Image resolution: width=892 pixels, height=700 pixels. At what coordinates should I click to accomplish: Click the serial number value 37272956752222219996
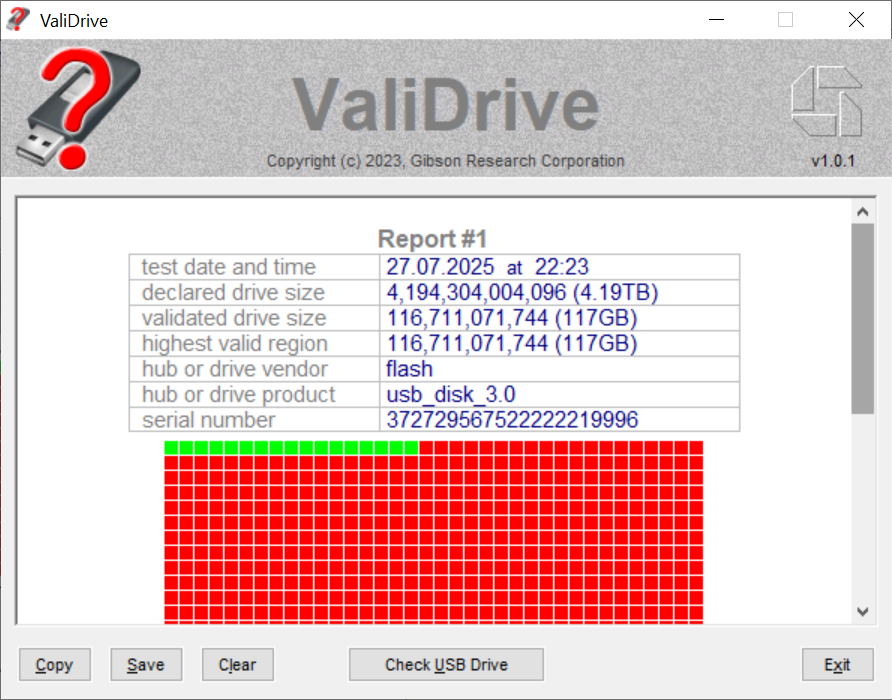(512, 420)
